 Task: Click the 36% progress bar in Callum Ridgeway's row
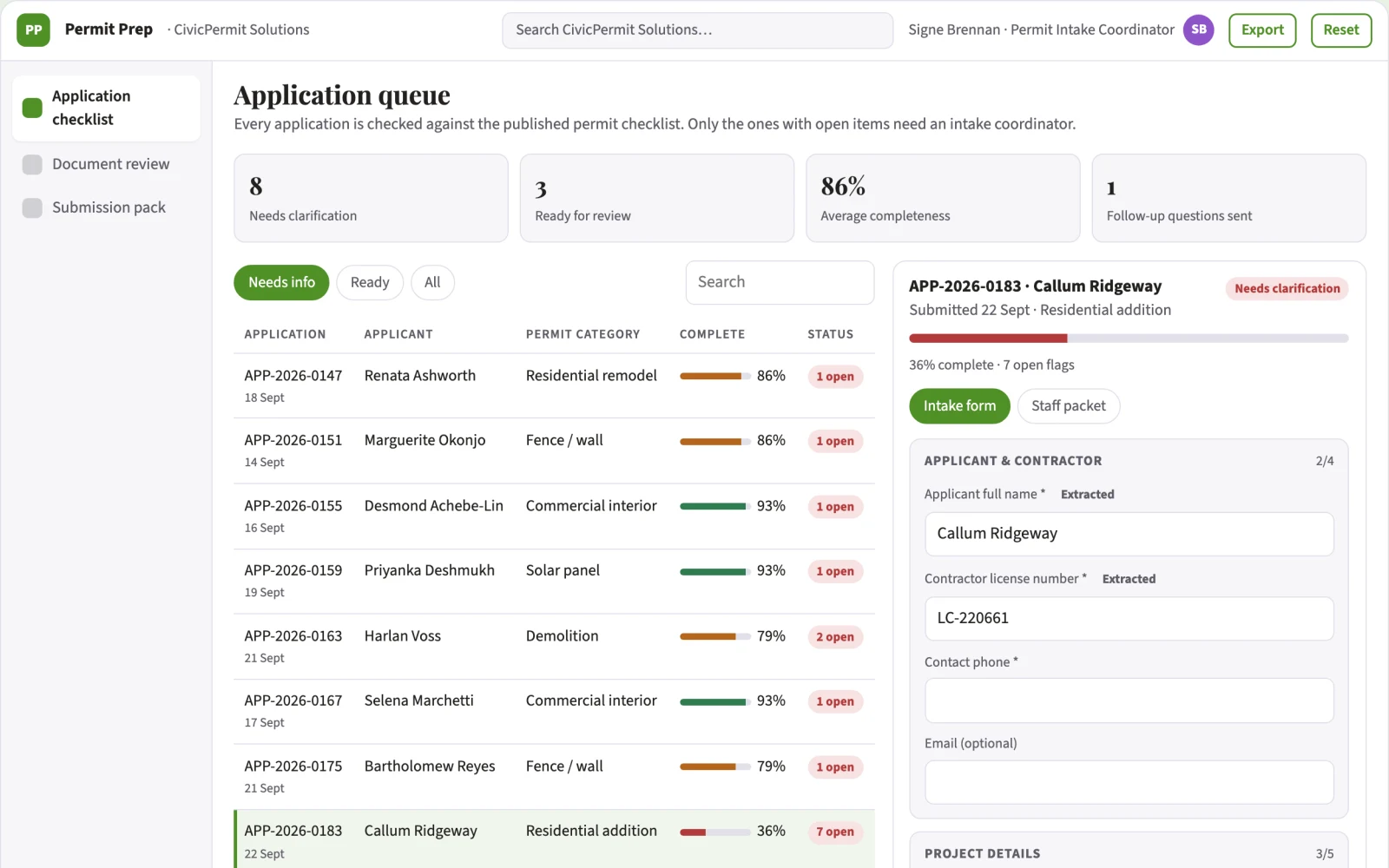coord(714,832)
